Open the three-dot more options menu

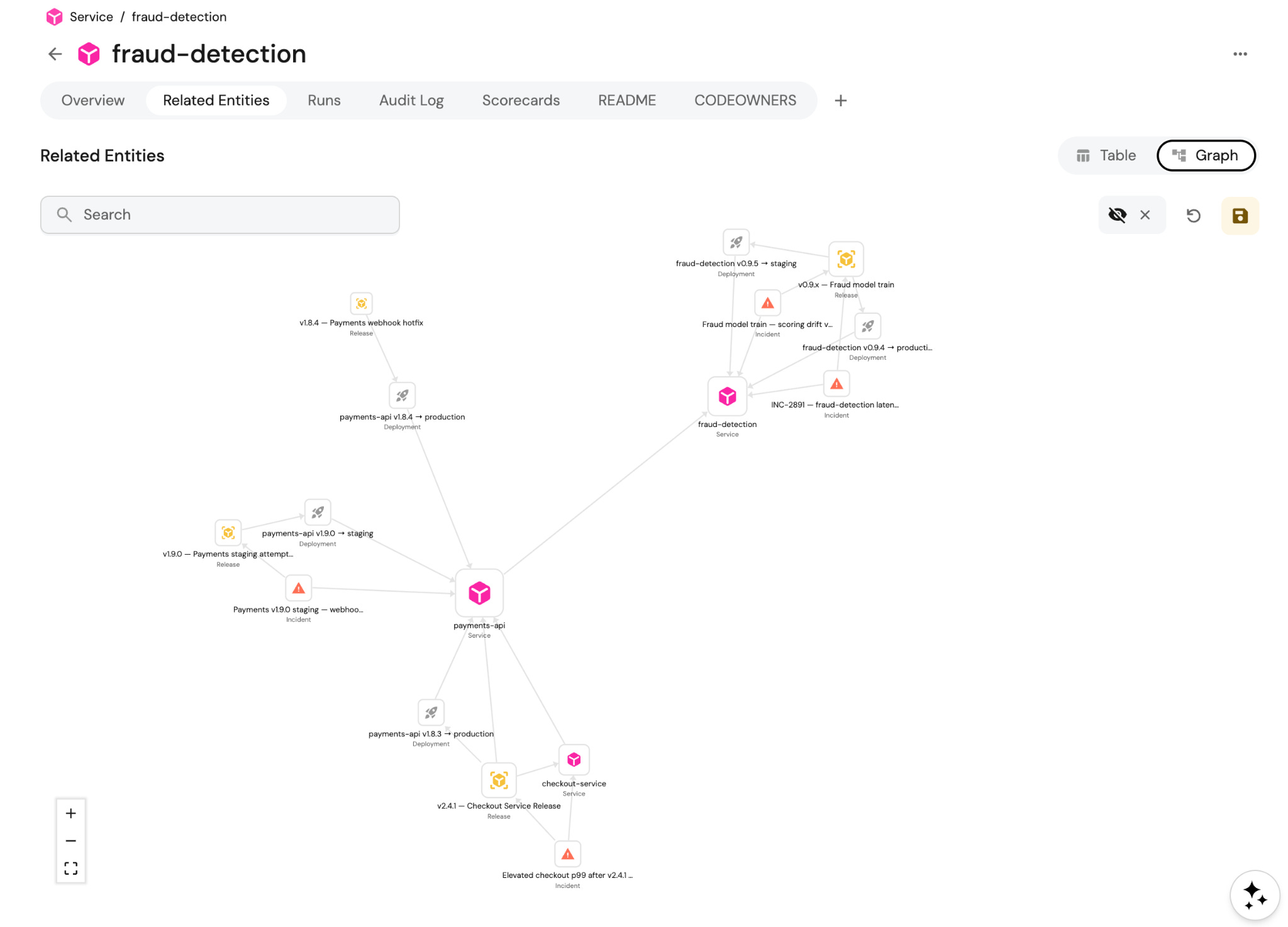pos(1240,54)
